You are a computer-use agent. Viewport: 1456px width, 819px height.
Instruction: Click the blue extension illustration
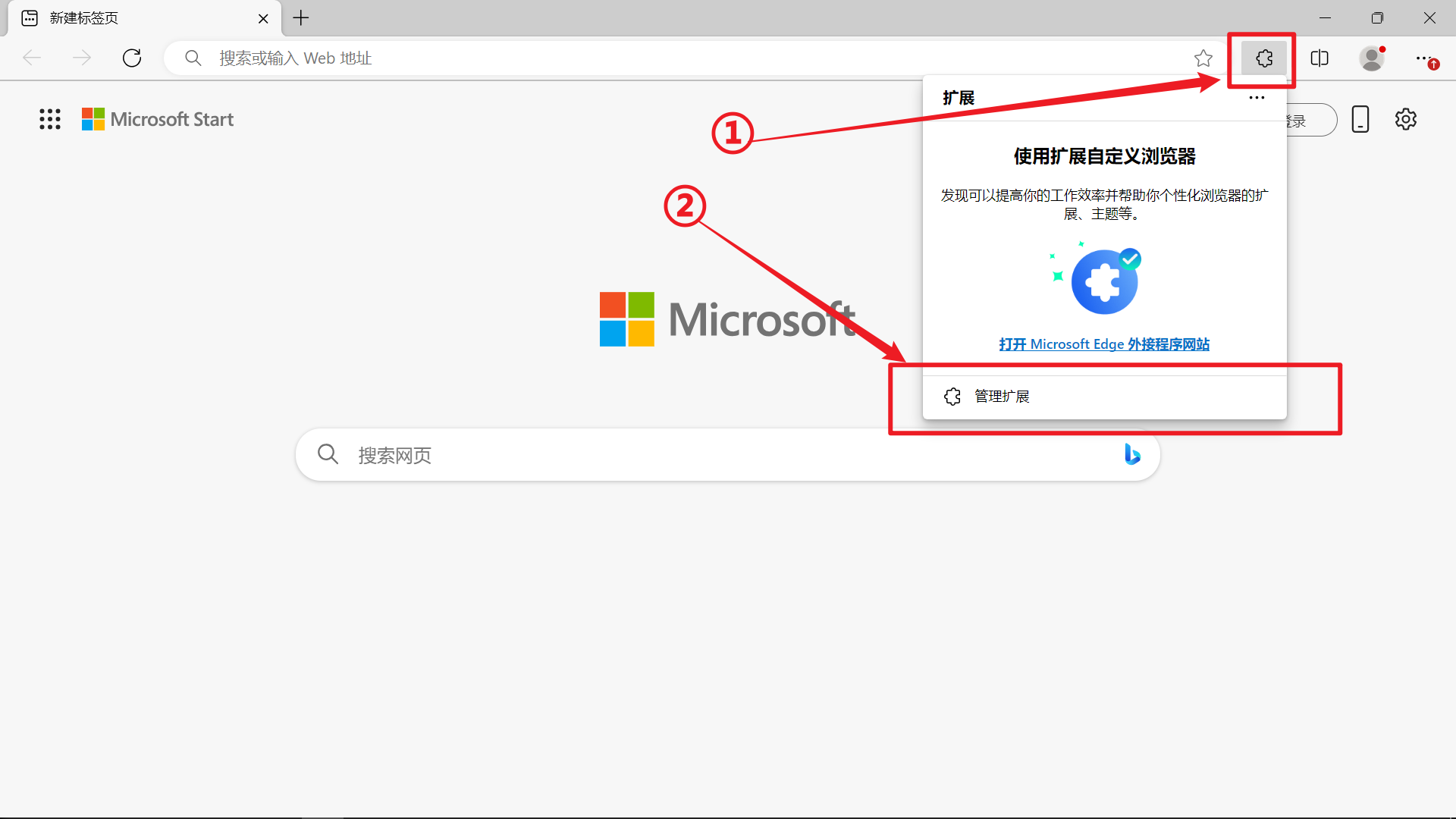click(1097, 278)
